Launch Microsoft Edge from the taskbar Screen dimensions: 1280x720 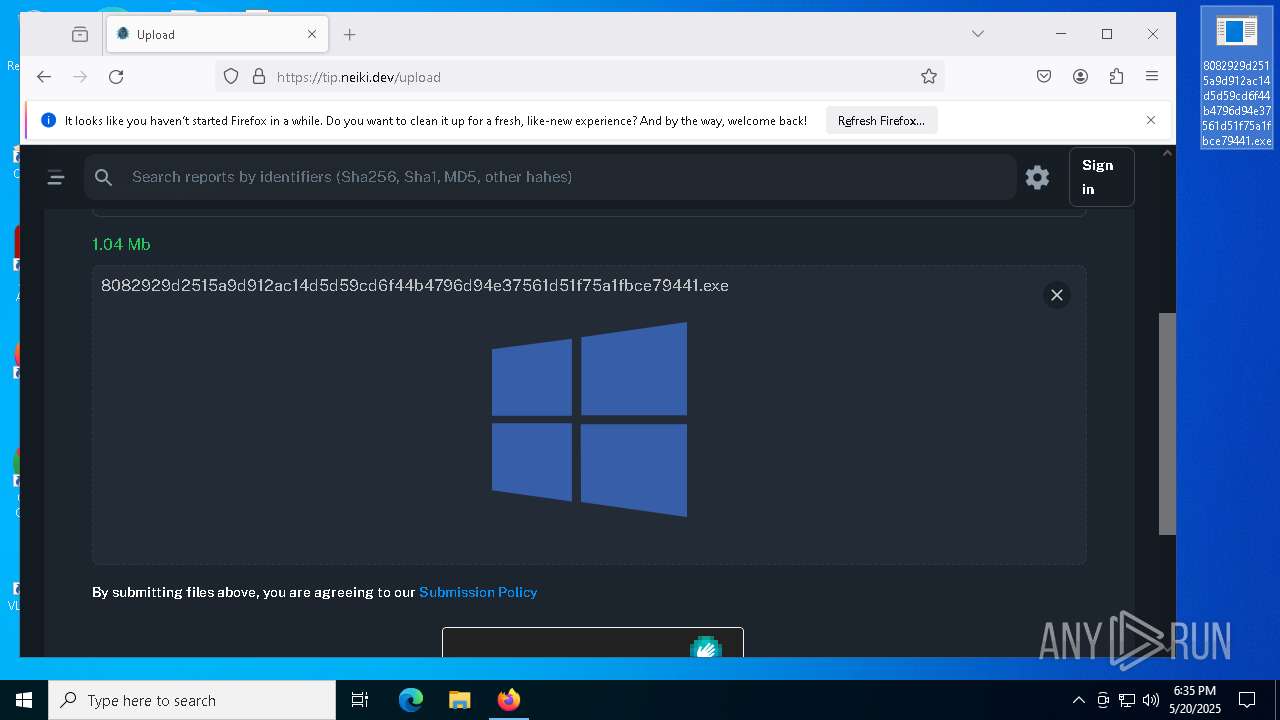point(411,700)
